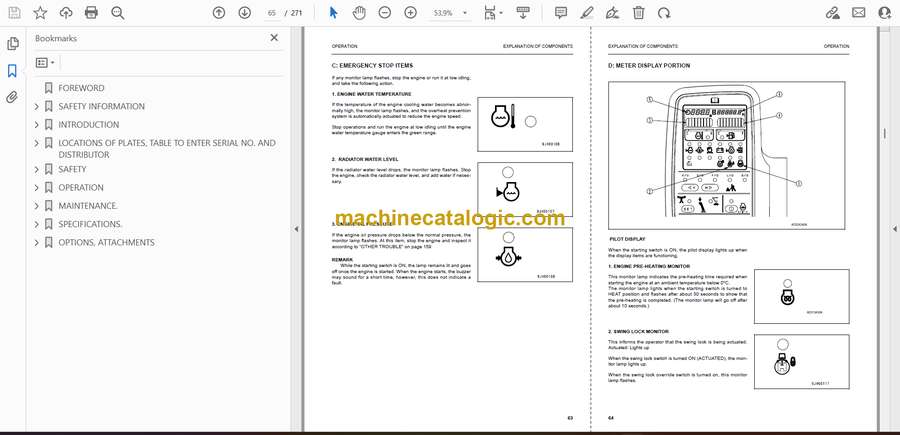Jump to INTRODUCTION bookmark
Viewport: 900px width, 435px height.
pyautogui.click(x=89, y=125)
